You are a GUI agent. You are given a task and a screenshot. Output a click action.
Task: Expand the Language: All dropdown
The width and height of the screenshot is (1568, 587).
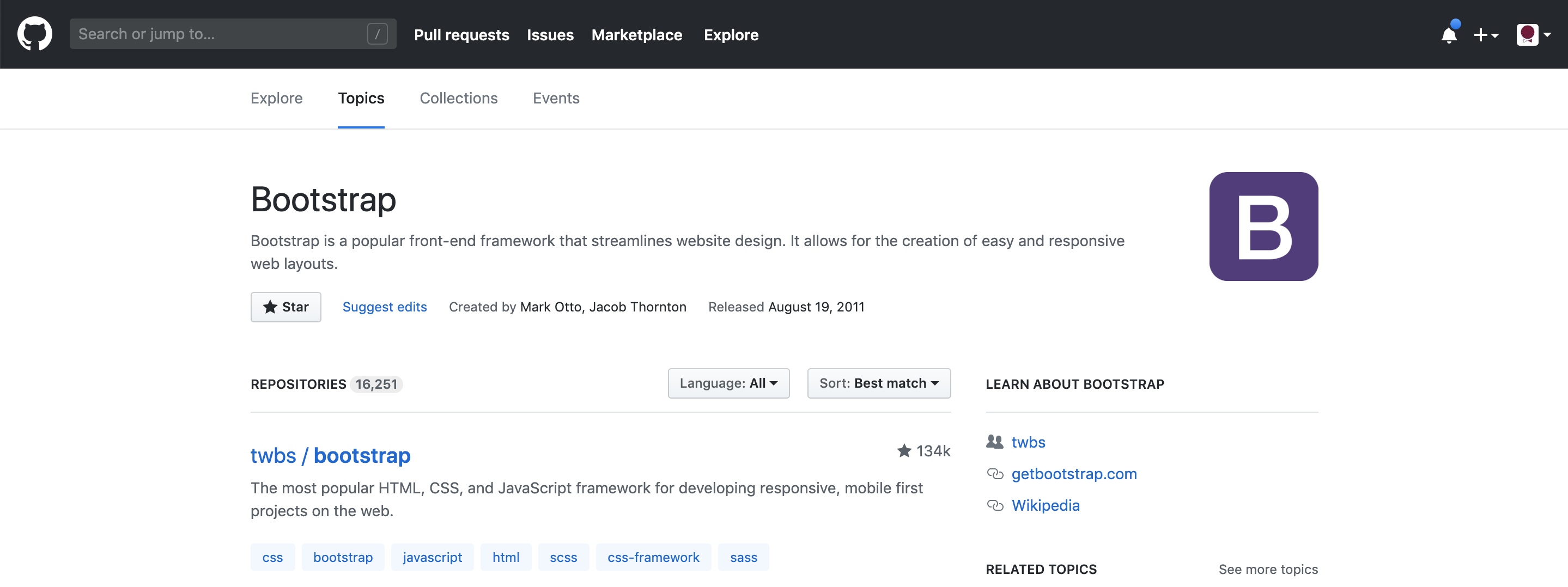tap(728, 383)
